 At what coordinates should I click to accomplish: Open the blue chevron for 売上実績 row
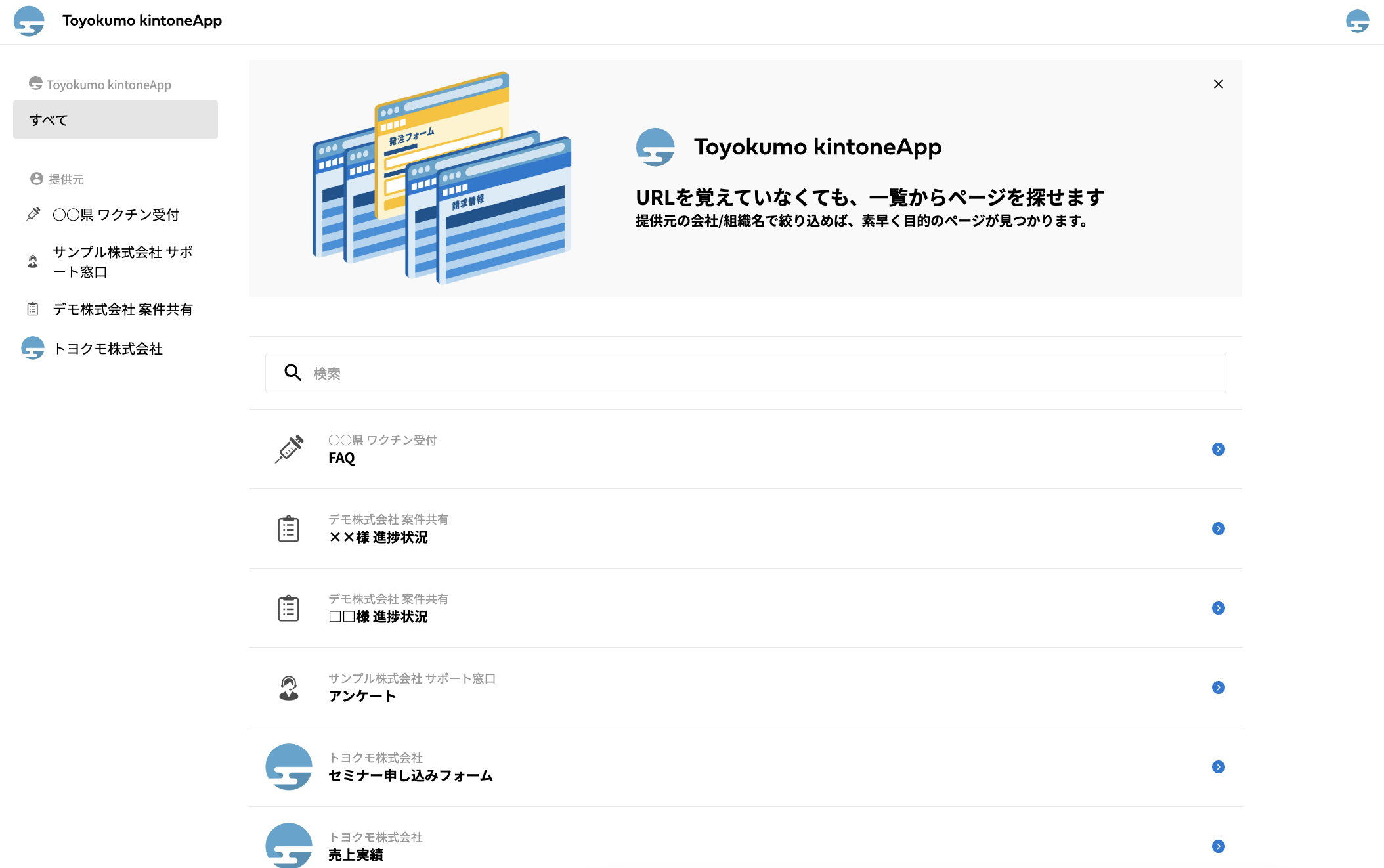1218,846
